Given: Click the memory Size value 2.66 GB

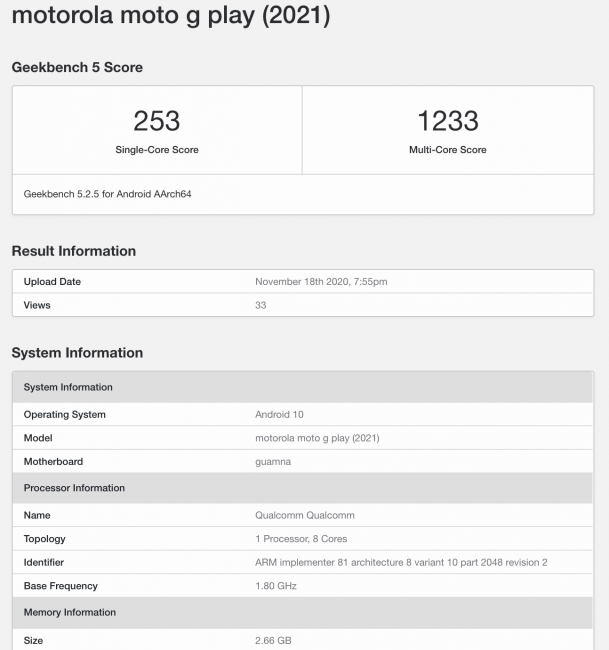Looking at the screenshot, I should (273, 640).
